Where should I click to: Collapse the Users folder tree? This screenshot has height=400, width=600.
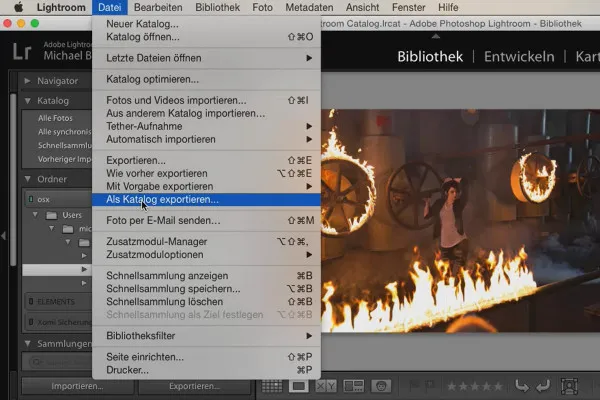(x=35, y=215)
